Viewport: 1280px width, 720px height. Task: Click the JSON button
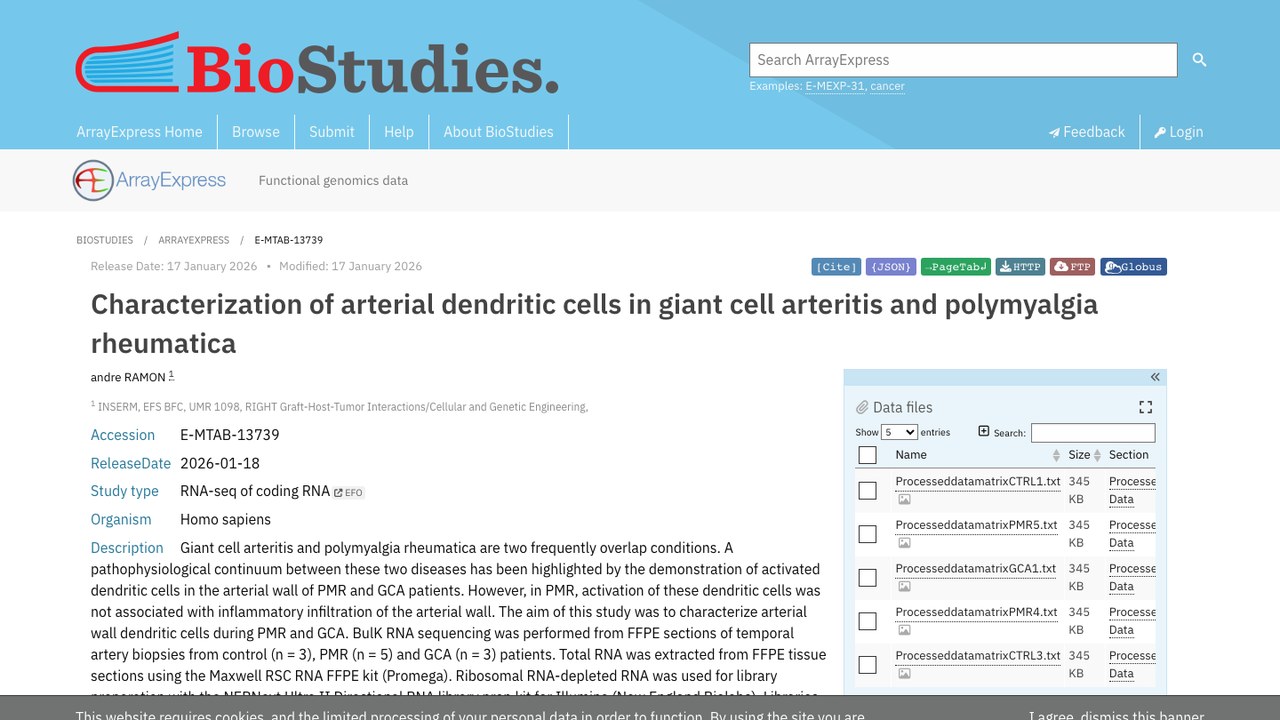tap(891, 267)
